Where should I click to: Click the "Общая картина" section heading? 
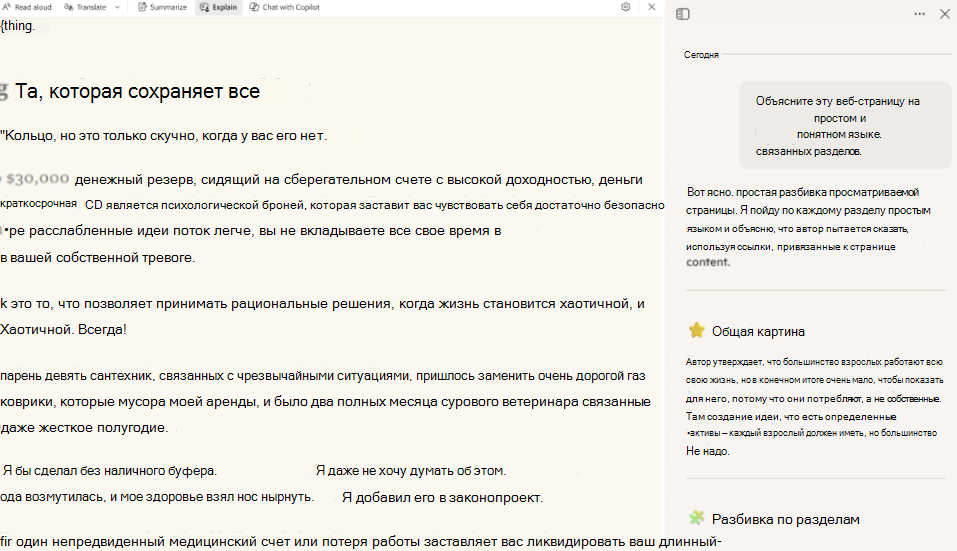tap(758, 331)
